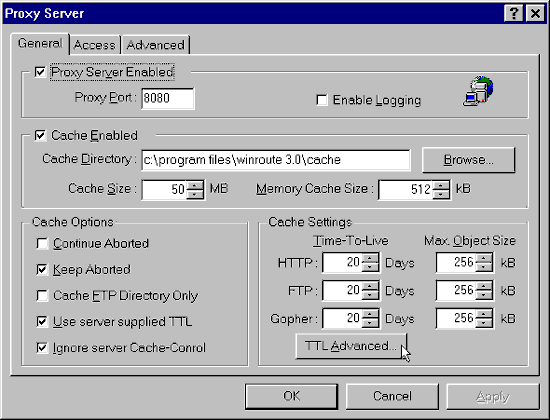This screenshot has width=550, height=420.
Task: Click the OK button
Action: (x=291, y=396)
